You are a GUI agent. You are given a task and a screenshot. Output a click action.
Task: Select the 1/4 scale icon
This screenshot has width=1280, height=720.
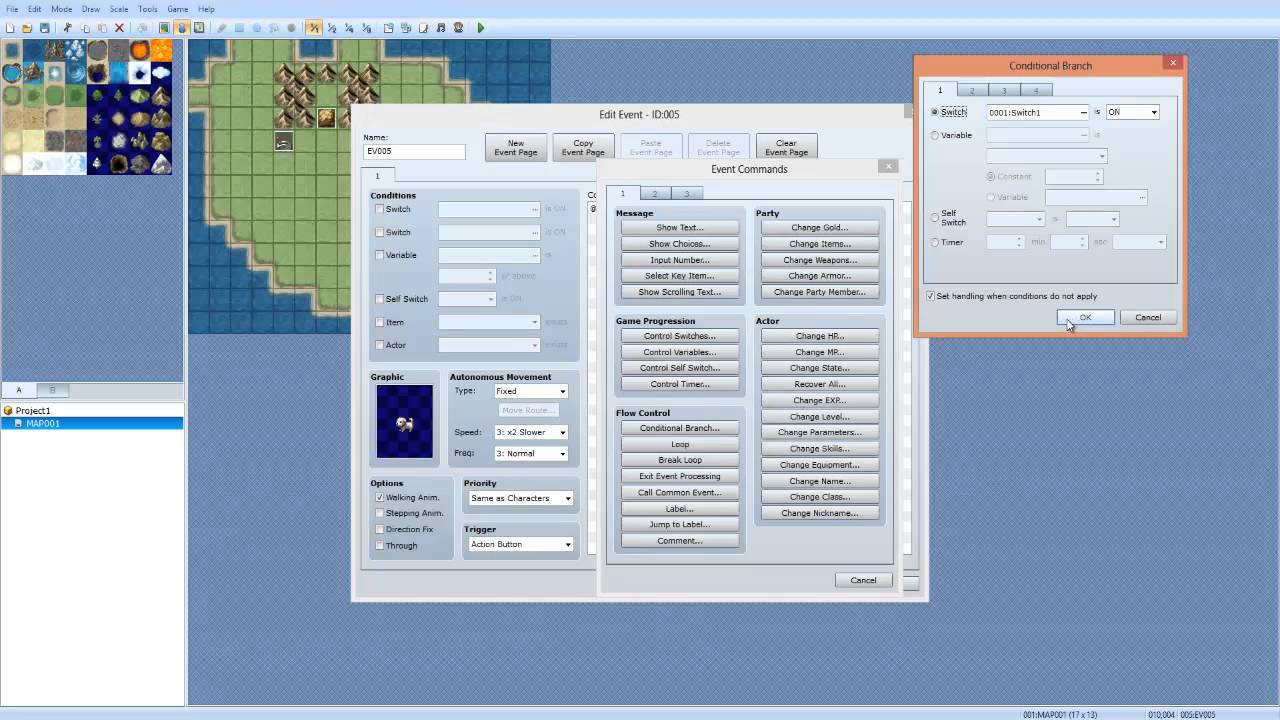click(349, 28)
